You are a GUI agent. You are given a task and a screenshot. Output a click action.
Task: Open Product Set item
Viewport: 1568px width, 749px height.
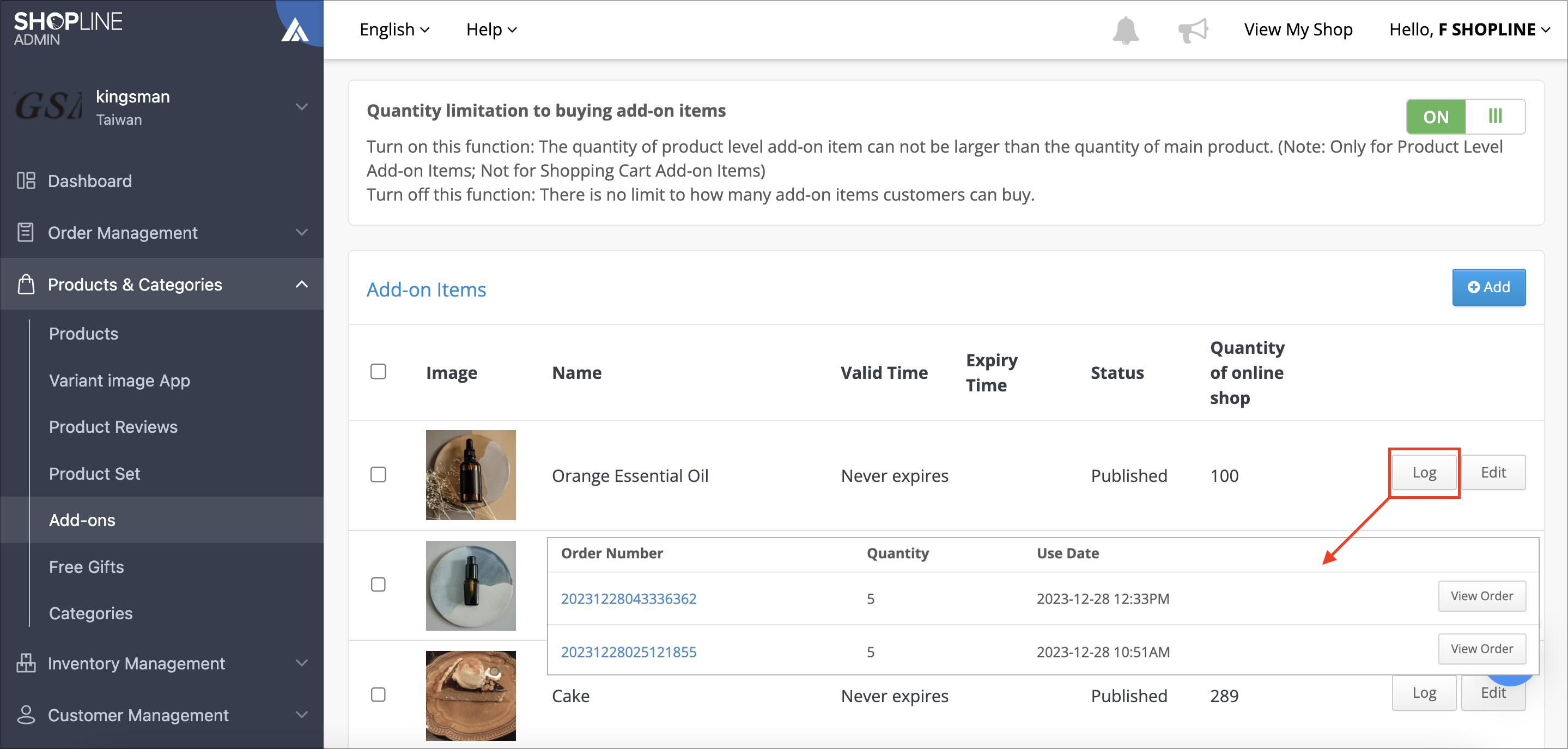point(94,474)
